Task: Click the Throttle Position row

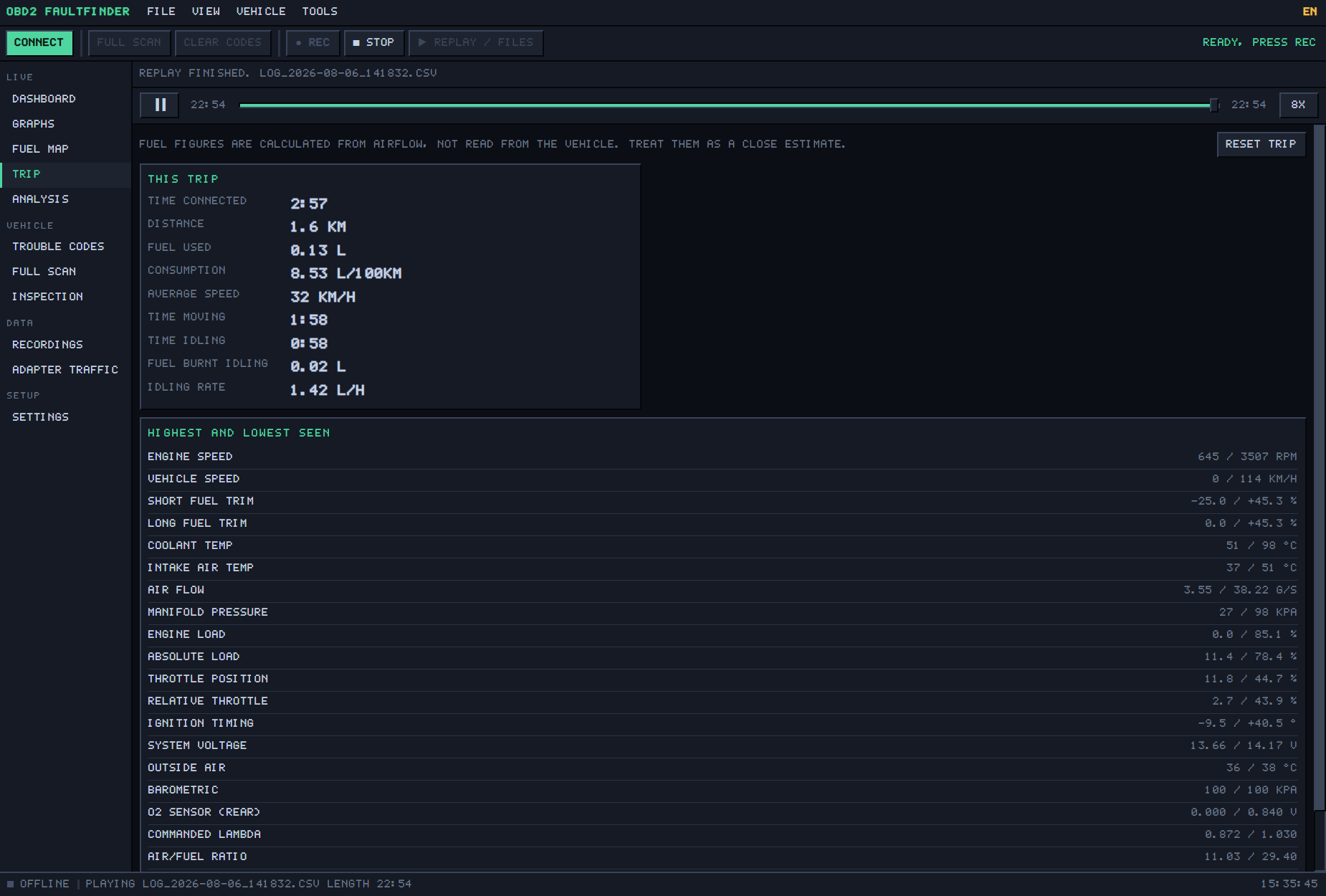Action: point(722,679)
